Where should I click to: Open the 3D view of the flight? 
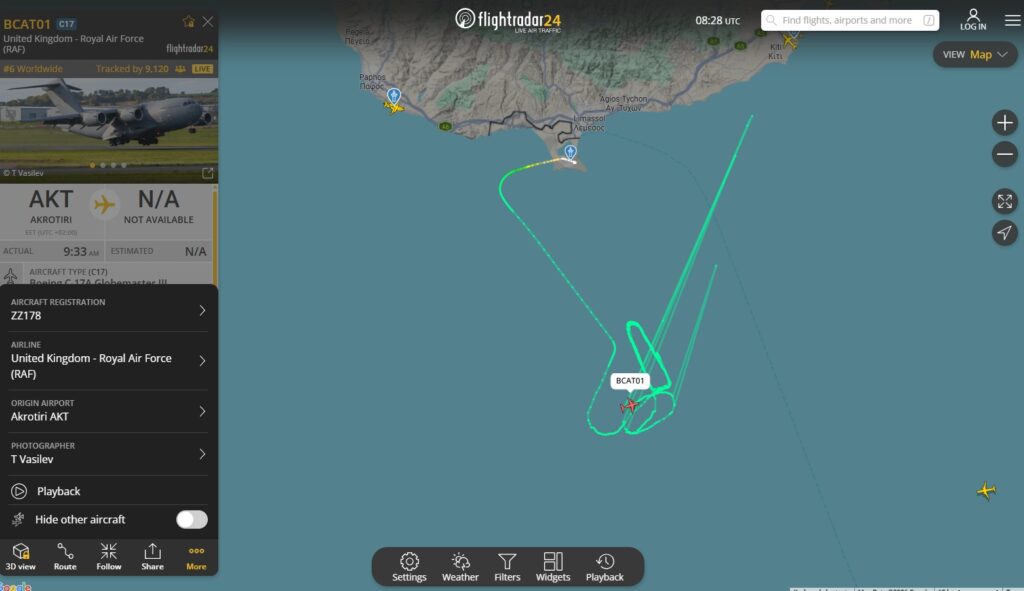[x=21, y=557]
